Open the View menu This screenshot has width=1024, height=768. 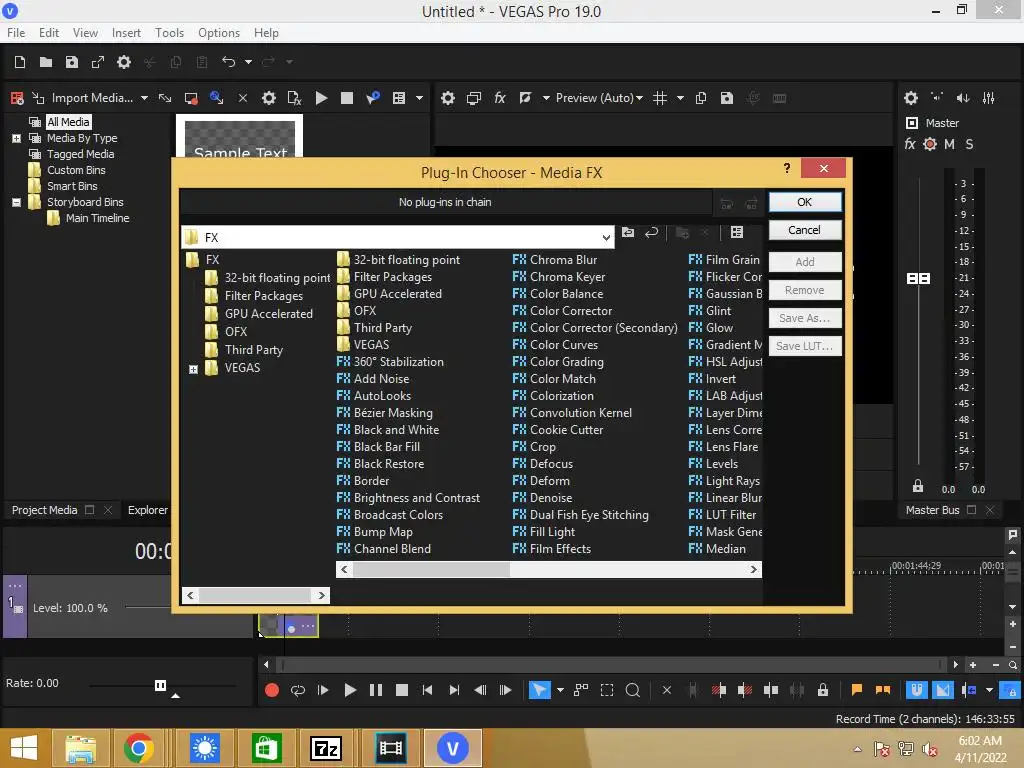point(85,33)
